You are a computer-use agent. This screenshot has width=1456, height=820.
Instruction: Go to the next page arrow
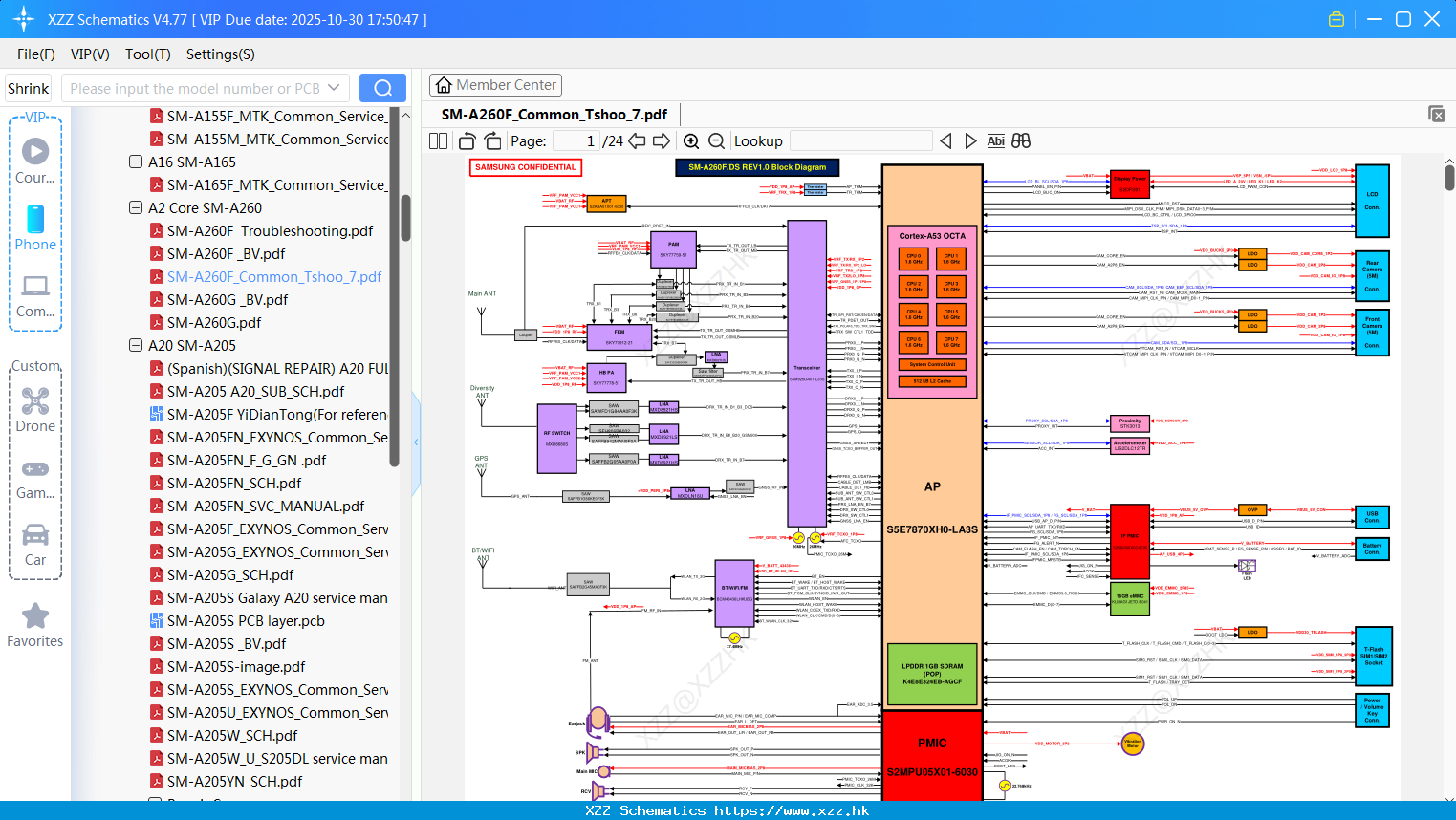click(x=662, y=141)
